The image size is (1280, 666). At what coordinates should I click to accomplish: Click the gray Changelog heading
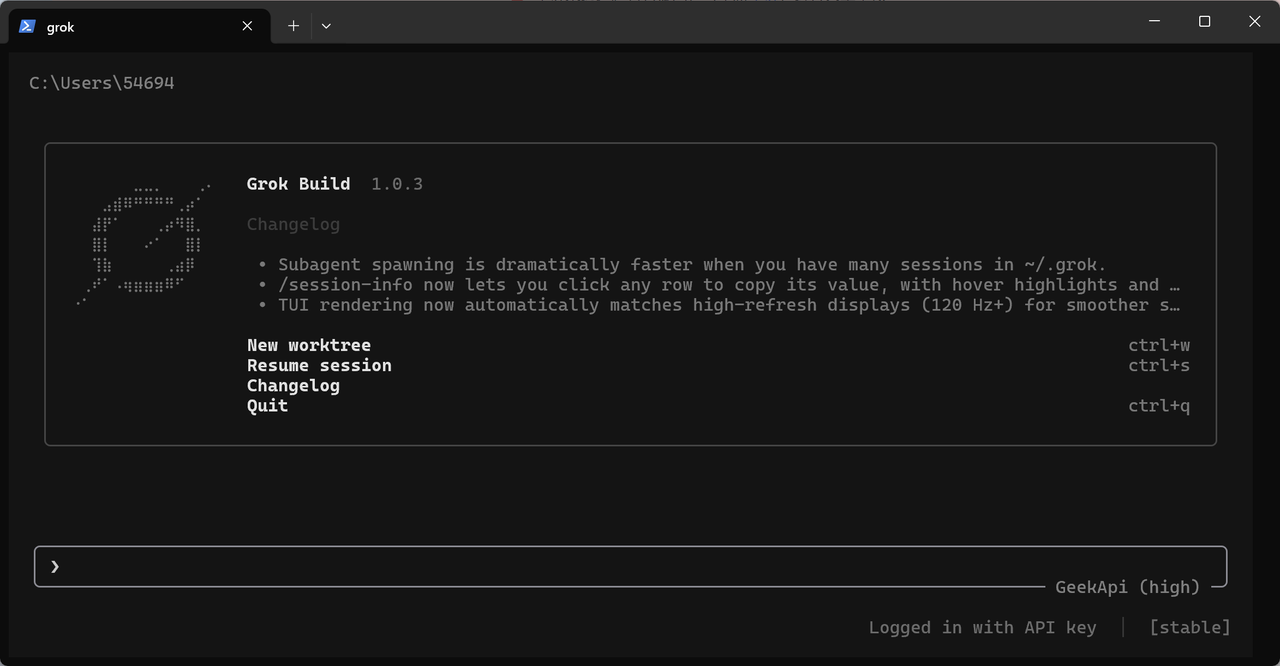[293, 224]
